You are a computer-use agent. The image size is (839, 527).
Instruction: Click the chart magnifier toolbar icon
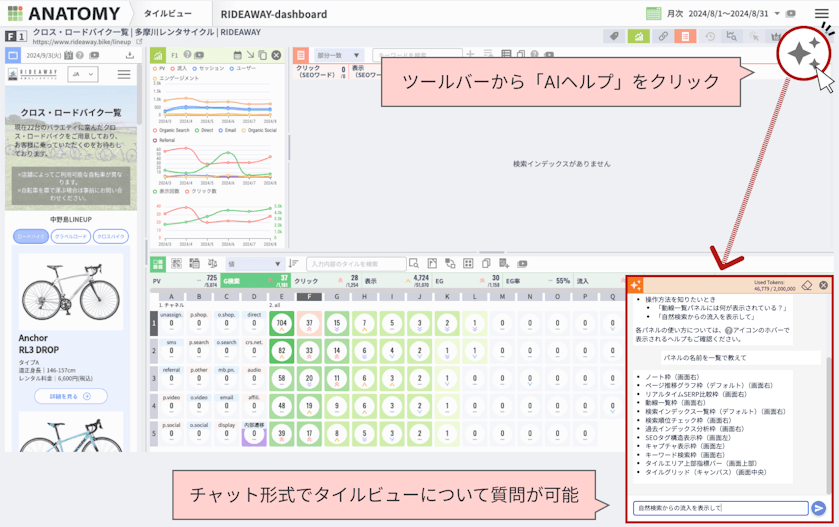point(731,36)
